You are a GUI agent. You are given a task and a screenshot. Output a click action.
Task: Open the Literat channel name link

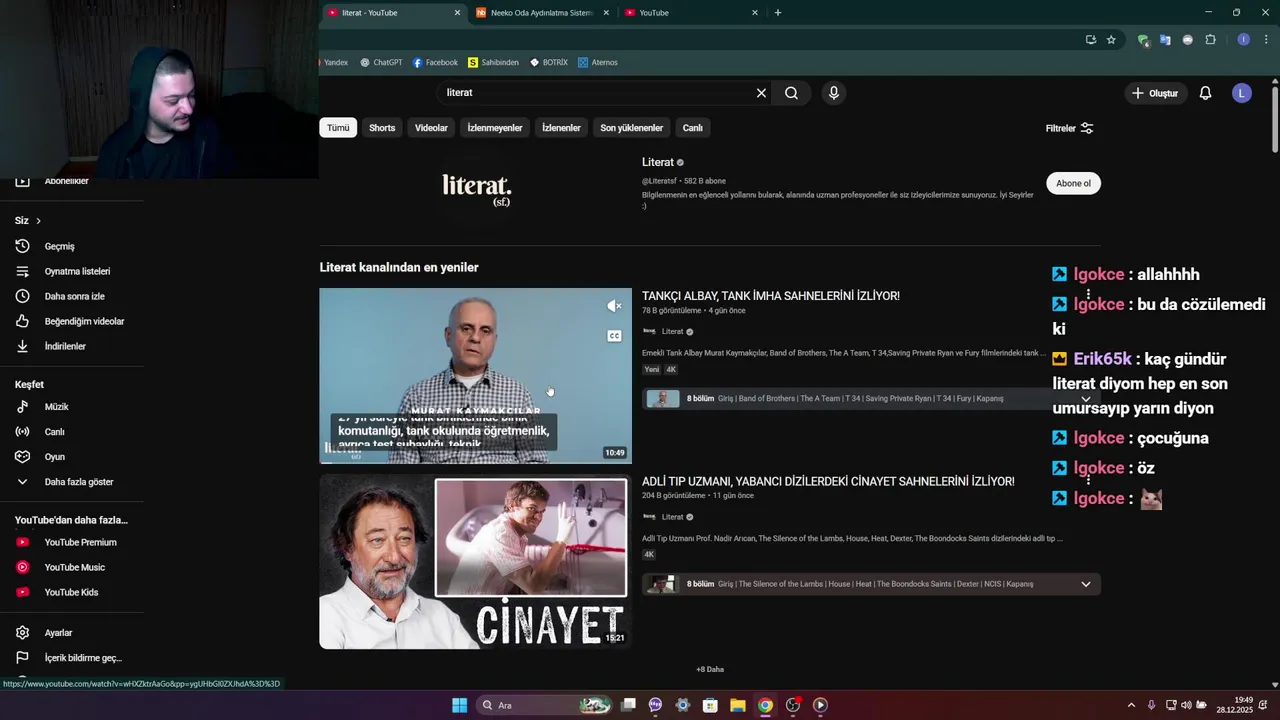click(658, 162)
